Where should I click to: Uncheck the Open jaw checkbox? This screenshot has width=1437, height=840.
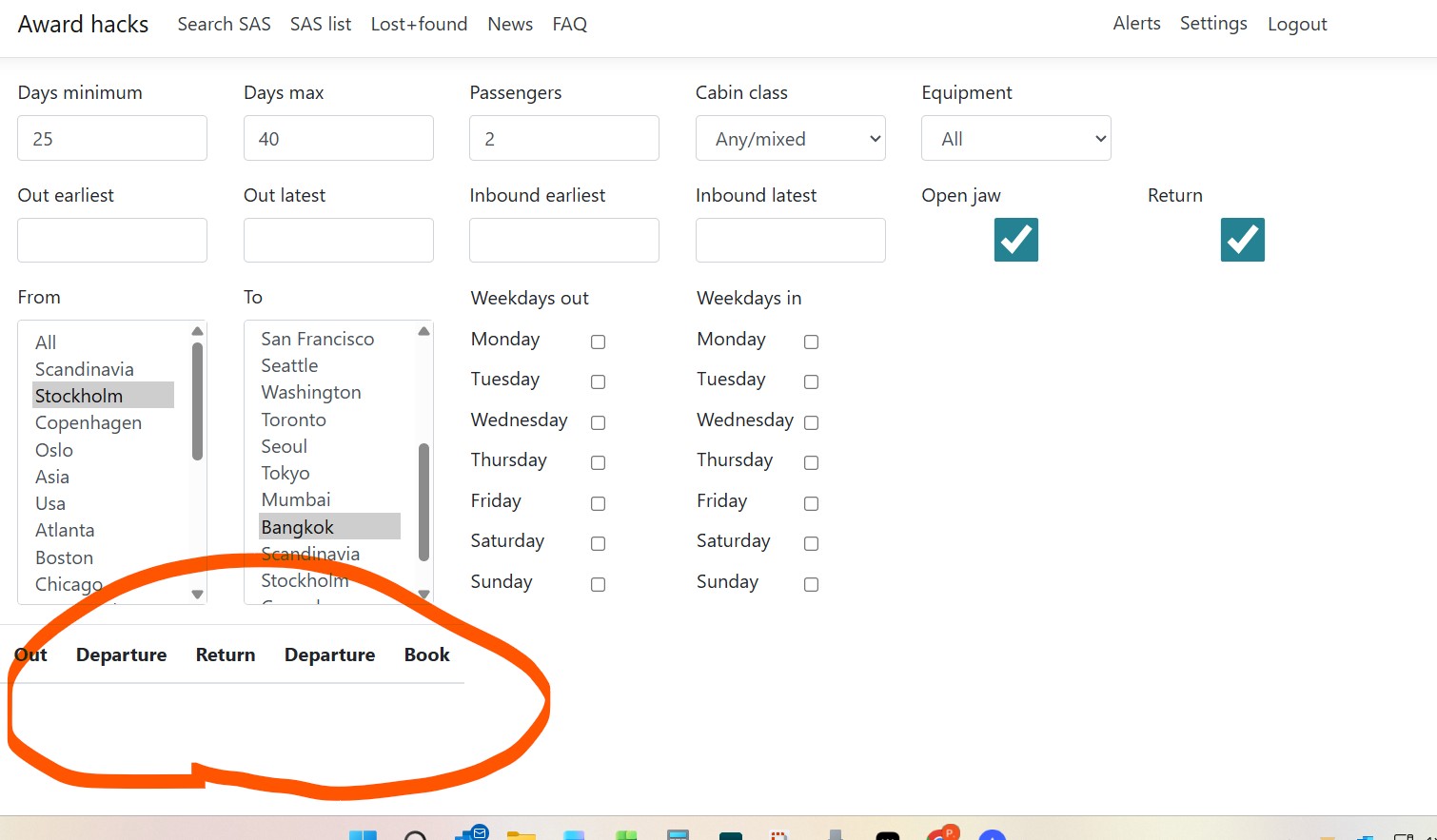[x=1016, y=240]
